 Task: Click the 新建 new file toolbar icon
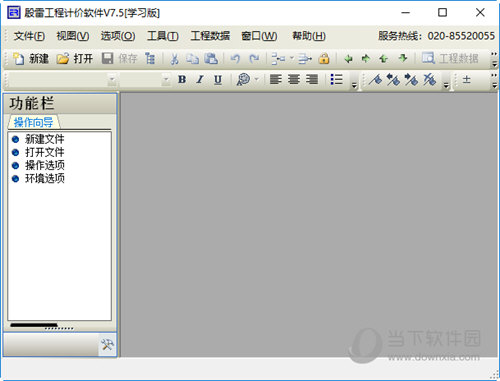pyautogui.click(x=19, y=59)
